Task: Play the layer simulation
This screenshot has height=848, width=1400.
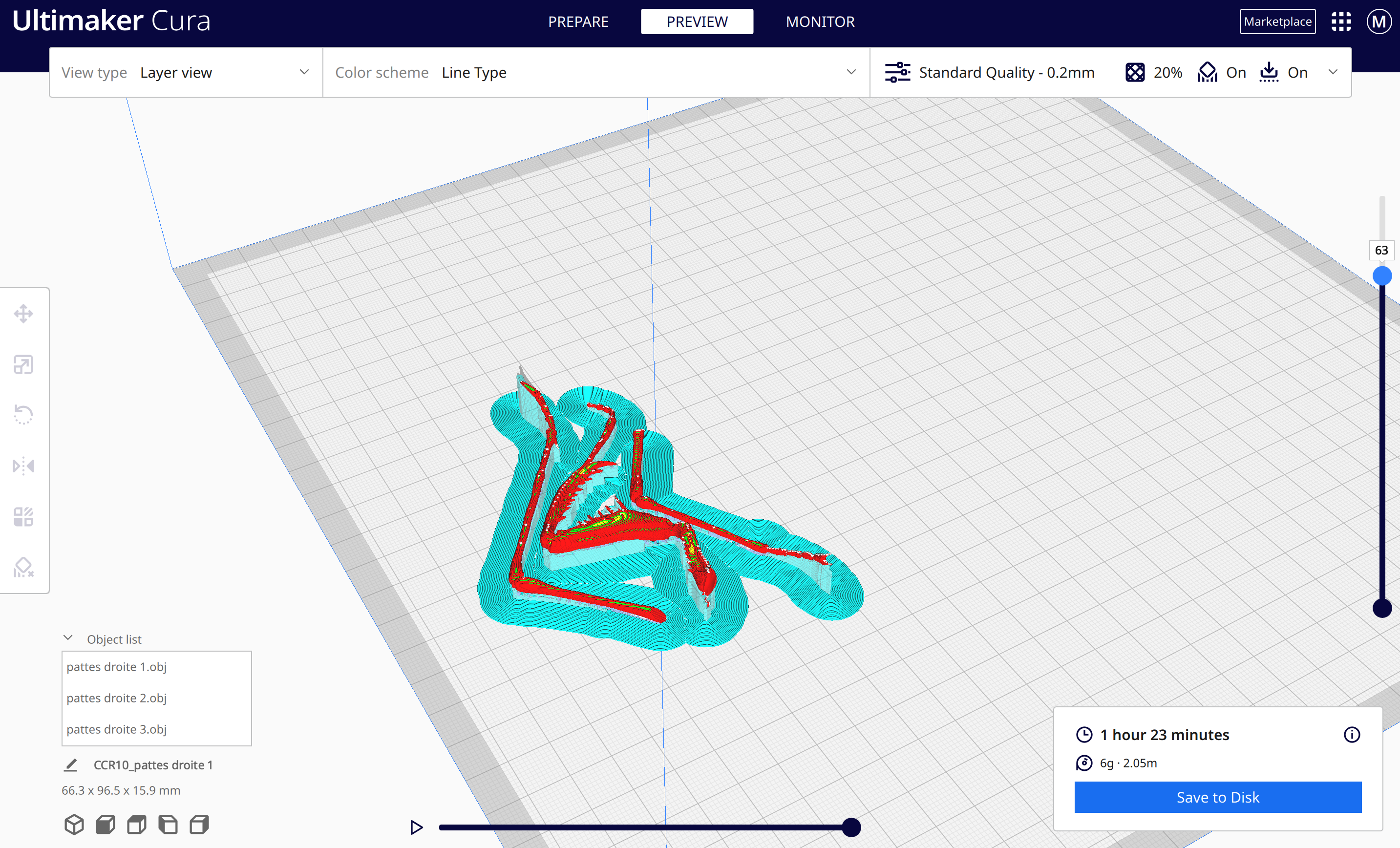Action: (417, 827)
